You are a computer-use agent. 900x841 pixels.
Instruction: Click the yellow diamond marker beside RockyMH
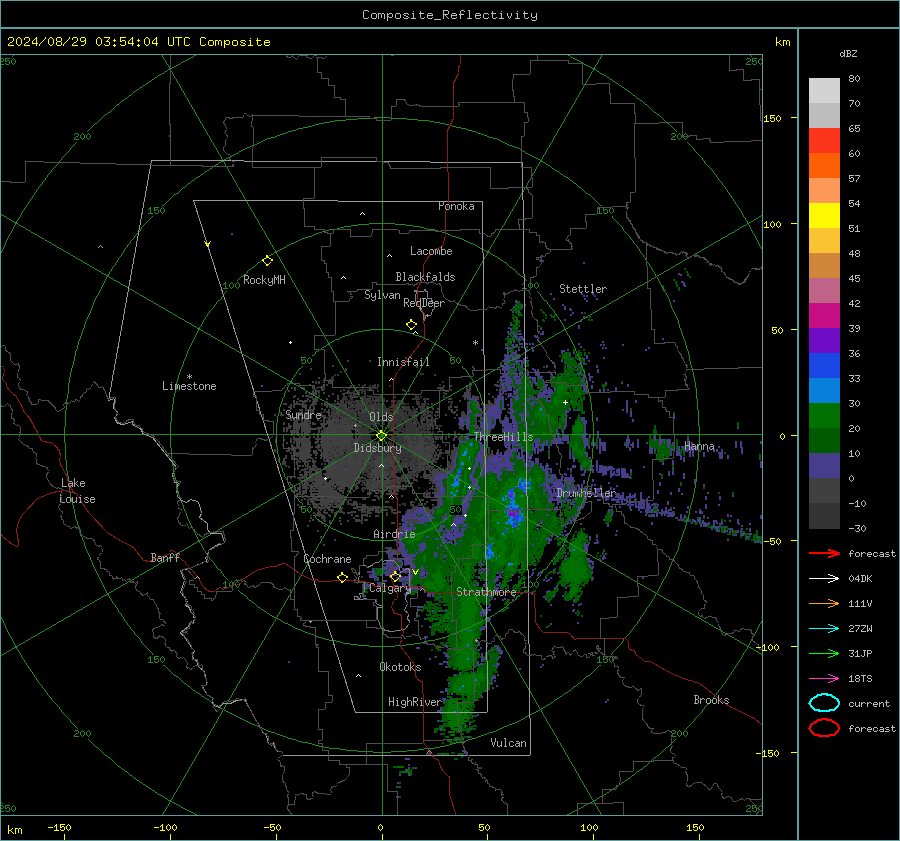[267, 261]
